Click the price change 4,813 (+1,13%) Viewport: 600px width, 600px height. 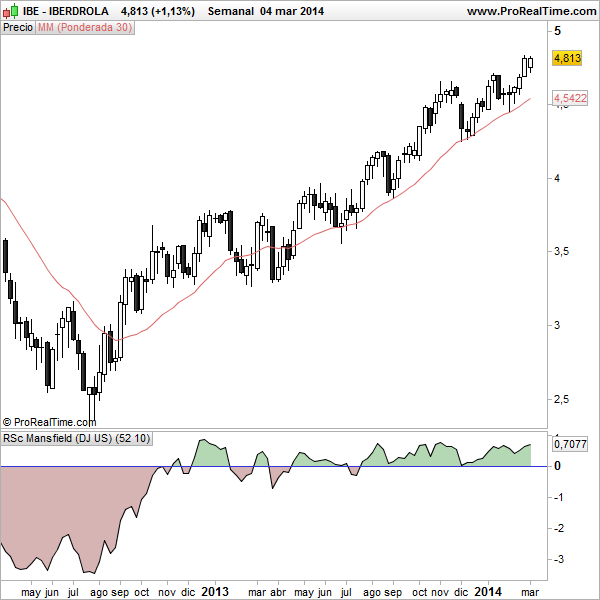pyautogui.click(x=158, y=11)
